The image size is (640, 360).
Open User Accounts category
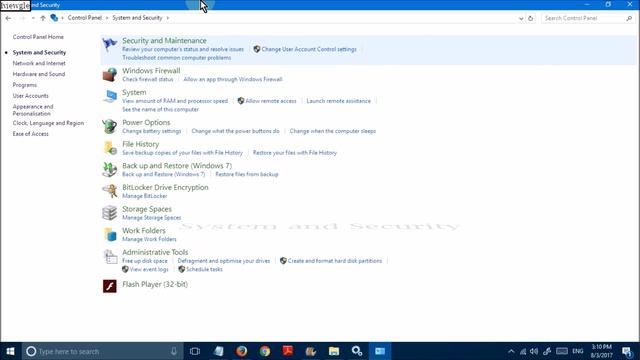(30, 96)
